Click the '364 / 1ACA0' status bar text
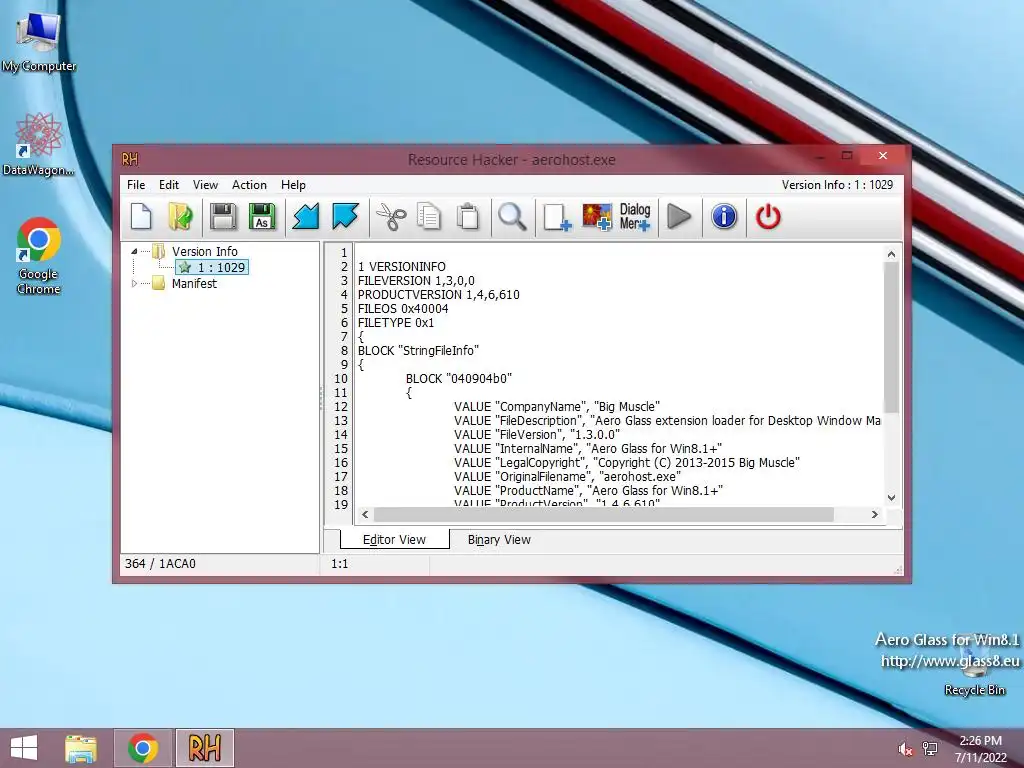The height and width of the screenshot is (768, 1024). click(x=160, y=564)
